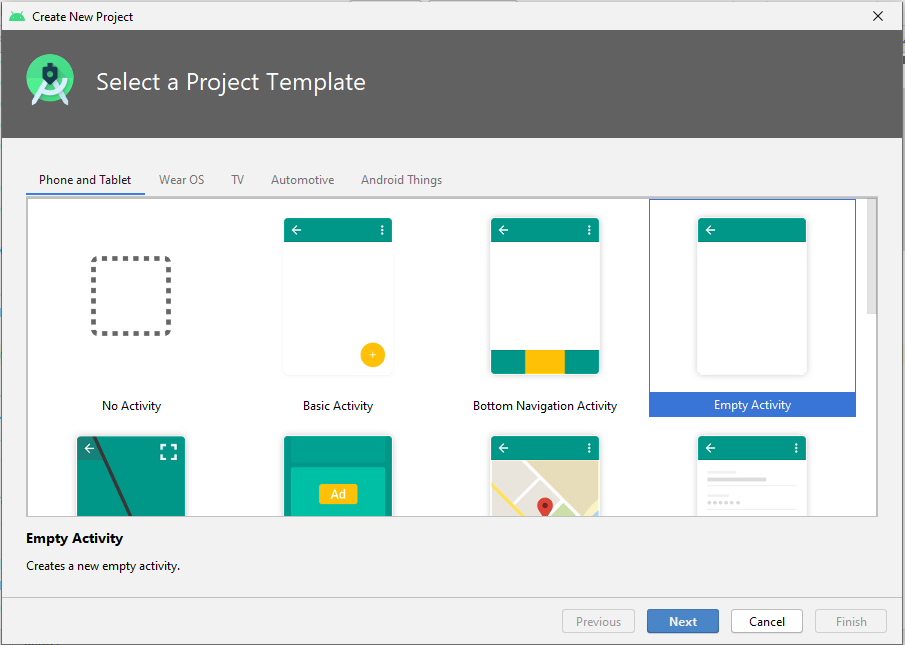Switch to the Wear OS tab
The image size is (905, 645).
click(x=181, y=179)
